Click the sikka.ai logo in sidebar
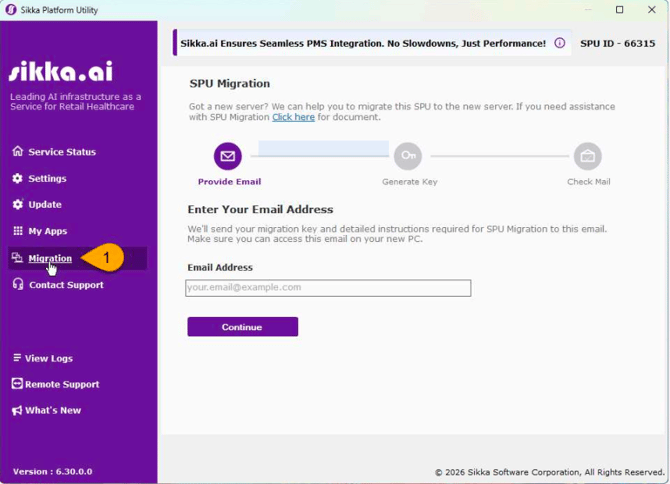Screen dimensions: 670x484 click(61, 72)
